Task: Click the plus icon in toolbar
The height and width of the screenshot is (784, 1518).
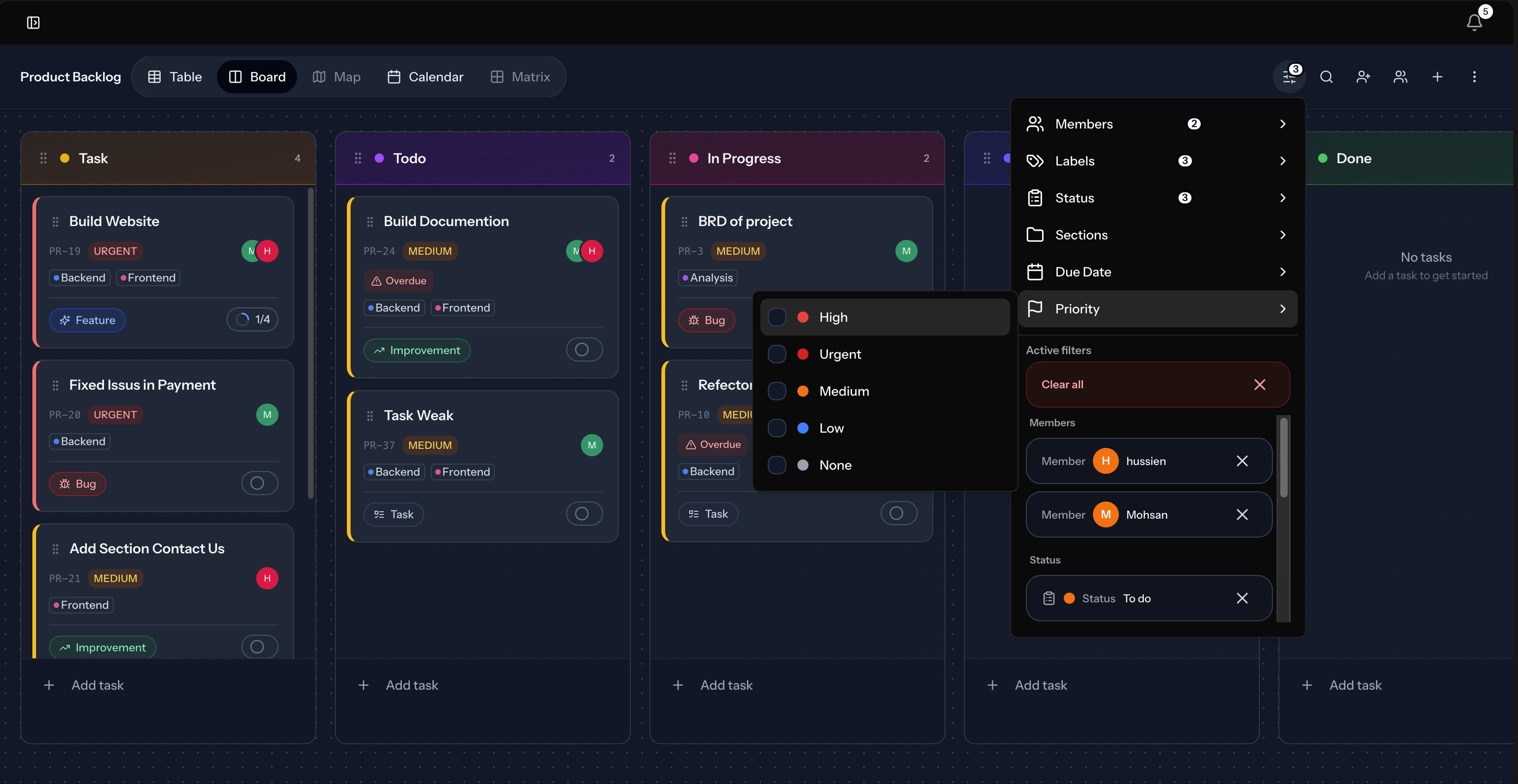Action: [1437, 77]
